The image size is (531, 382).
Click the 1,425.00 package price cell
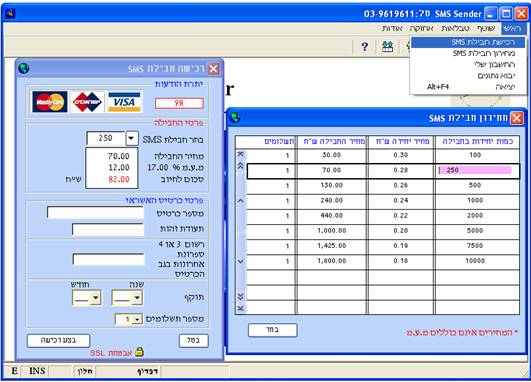(x=332, y=246)
